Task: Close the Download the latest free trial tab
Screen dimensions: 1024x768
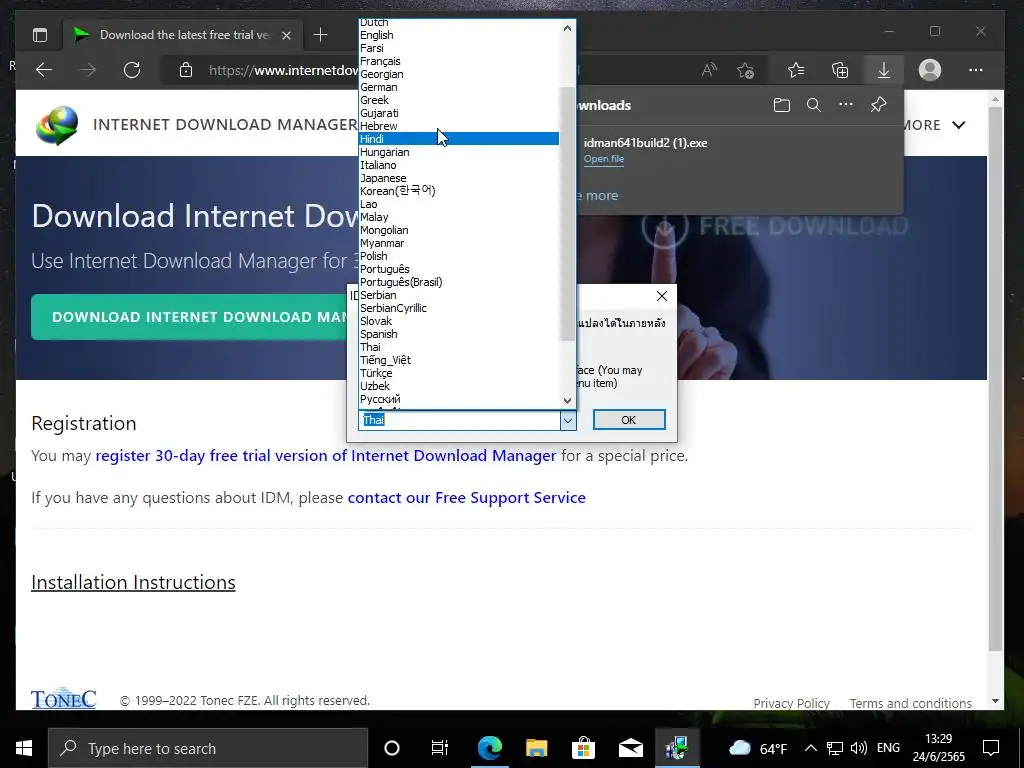Action: tap(286, 35)
